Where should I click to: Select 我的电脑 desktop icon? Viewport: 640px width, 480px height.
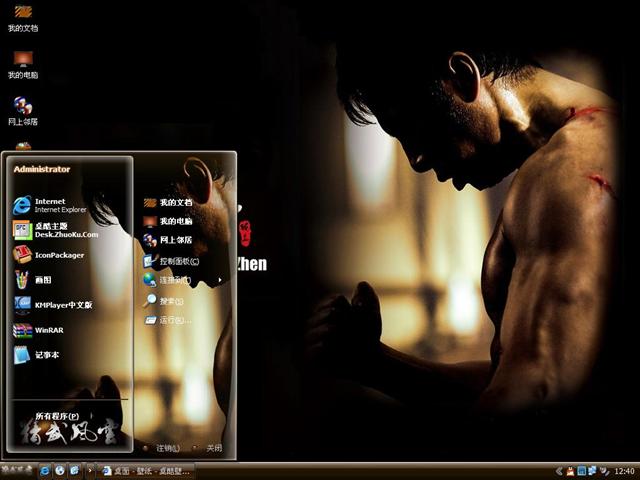pos(23,64)
